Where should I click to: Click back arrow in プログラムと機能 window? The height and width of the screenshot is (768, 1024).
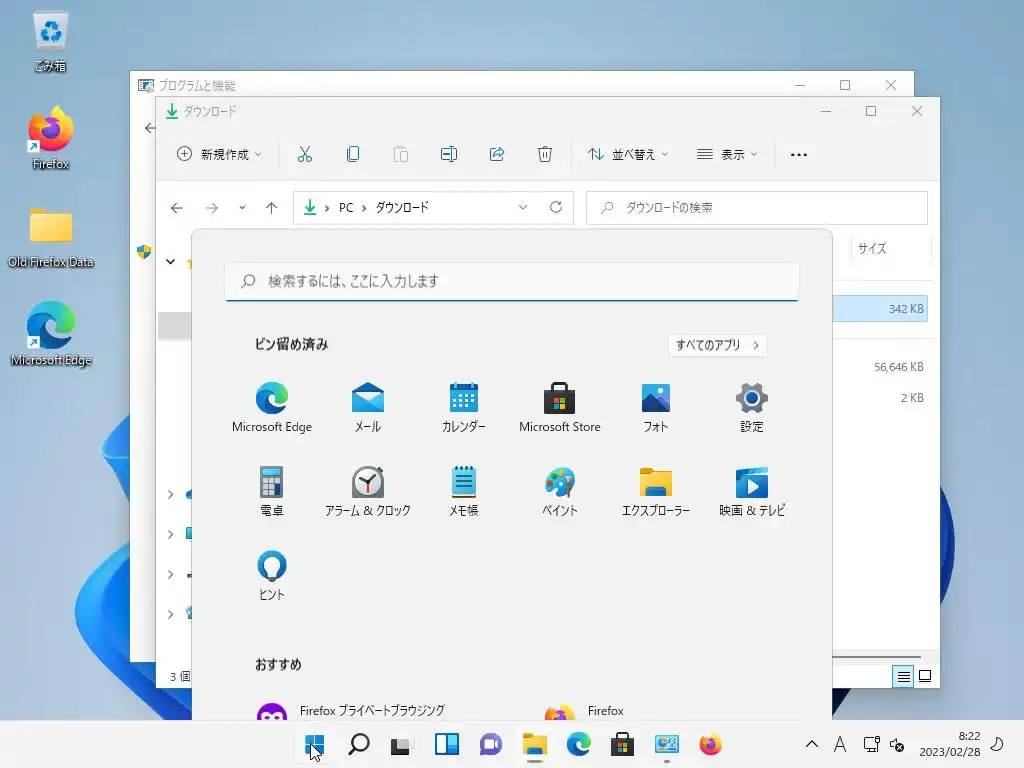[x=150, y=128]
